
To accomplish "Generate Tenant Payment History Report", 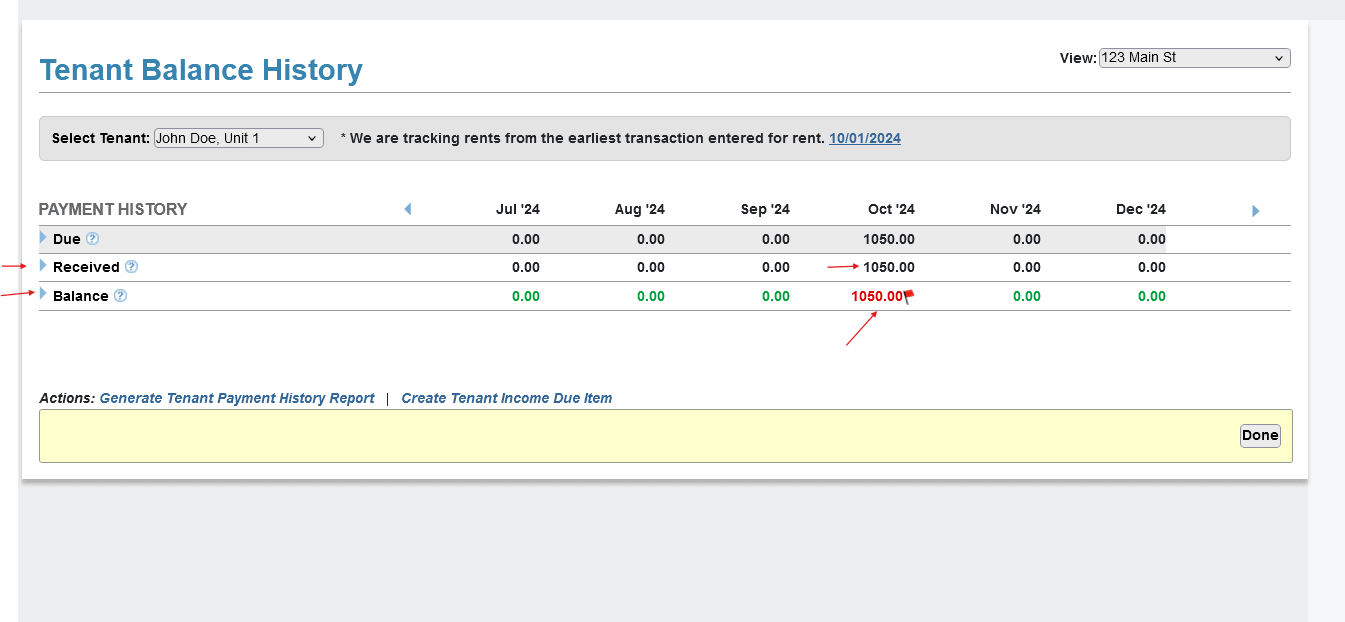I will point(237,398).
